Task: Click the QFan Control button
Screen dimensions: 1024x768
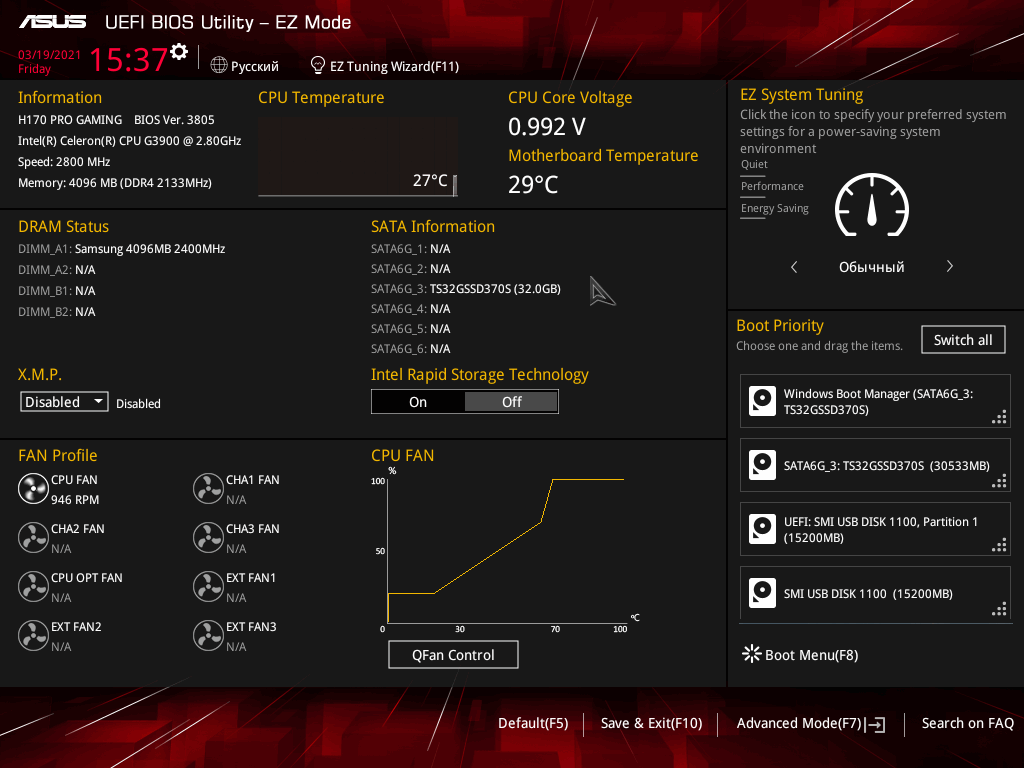Action: click(453, 654)
